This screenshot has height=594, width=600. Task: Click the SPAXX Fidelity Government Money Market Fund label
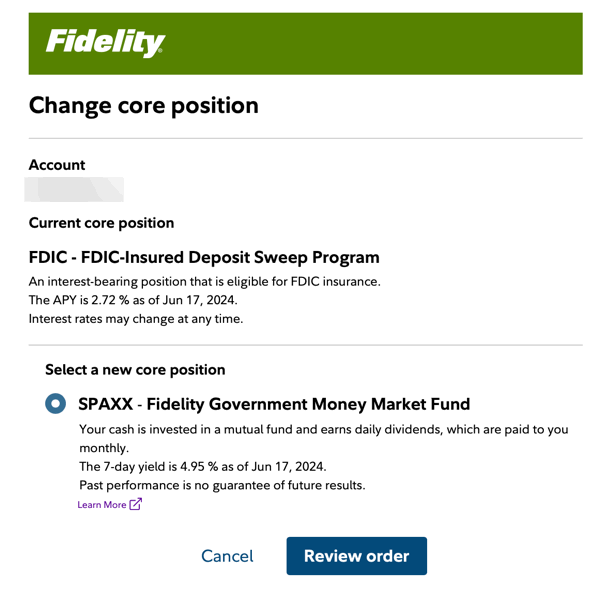click(273, 404)
